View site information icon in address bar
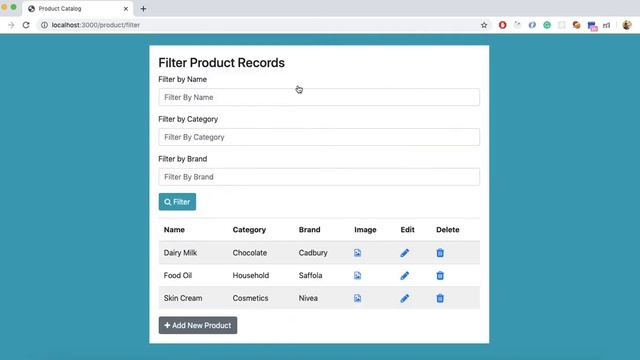640x360 pixels. point(44,25)
